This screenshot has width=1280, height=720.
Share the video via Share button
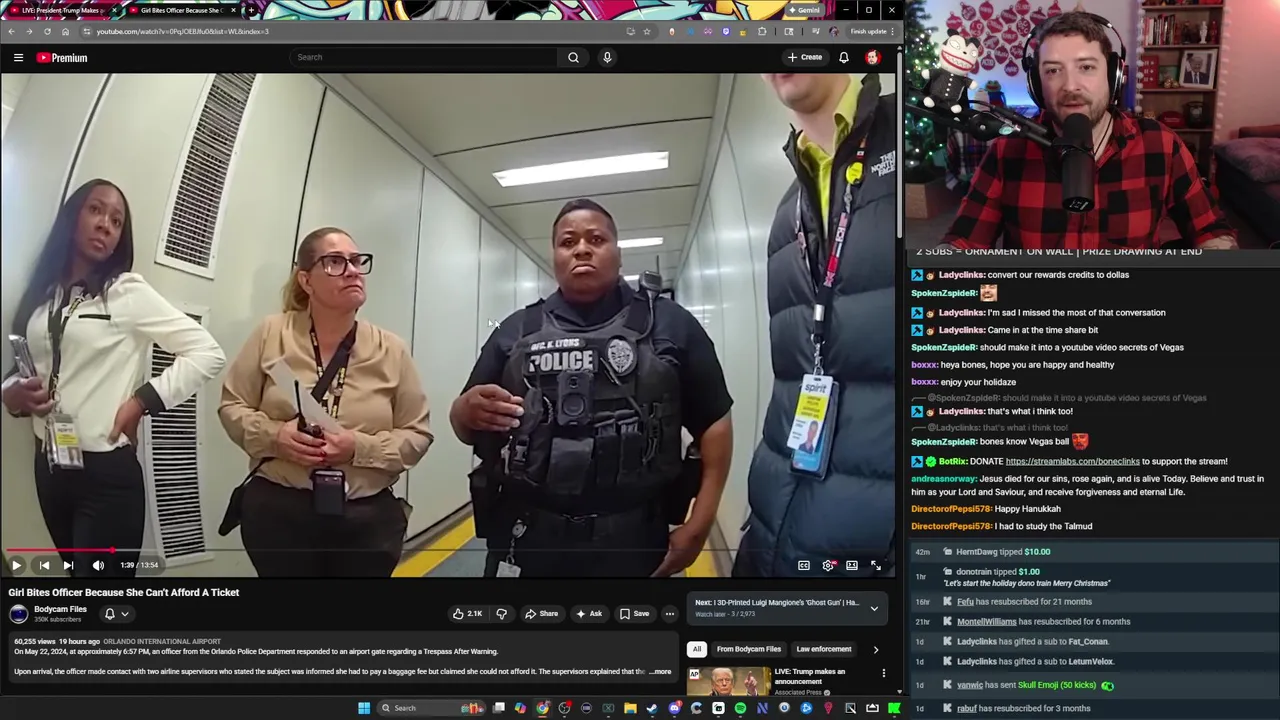coord(541,614)
